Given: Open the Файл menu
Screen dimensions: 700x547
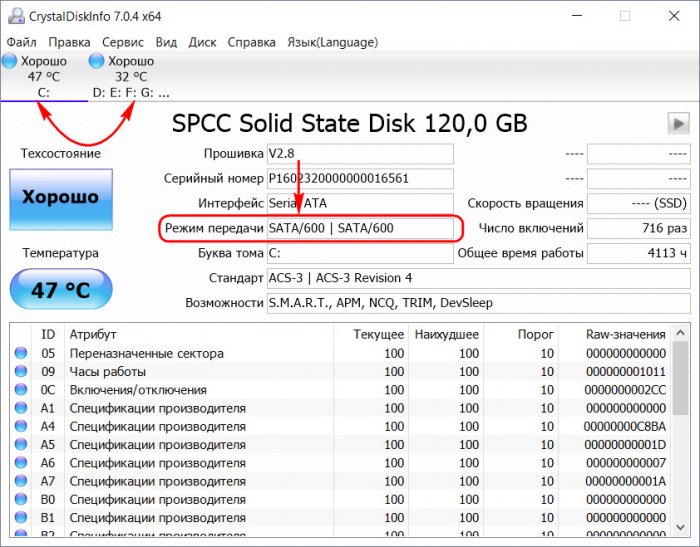Looking at the screenshot, I should (x=21, y=42).
